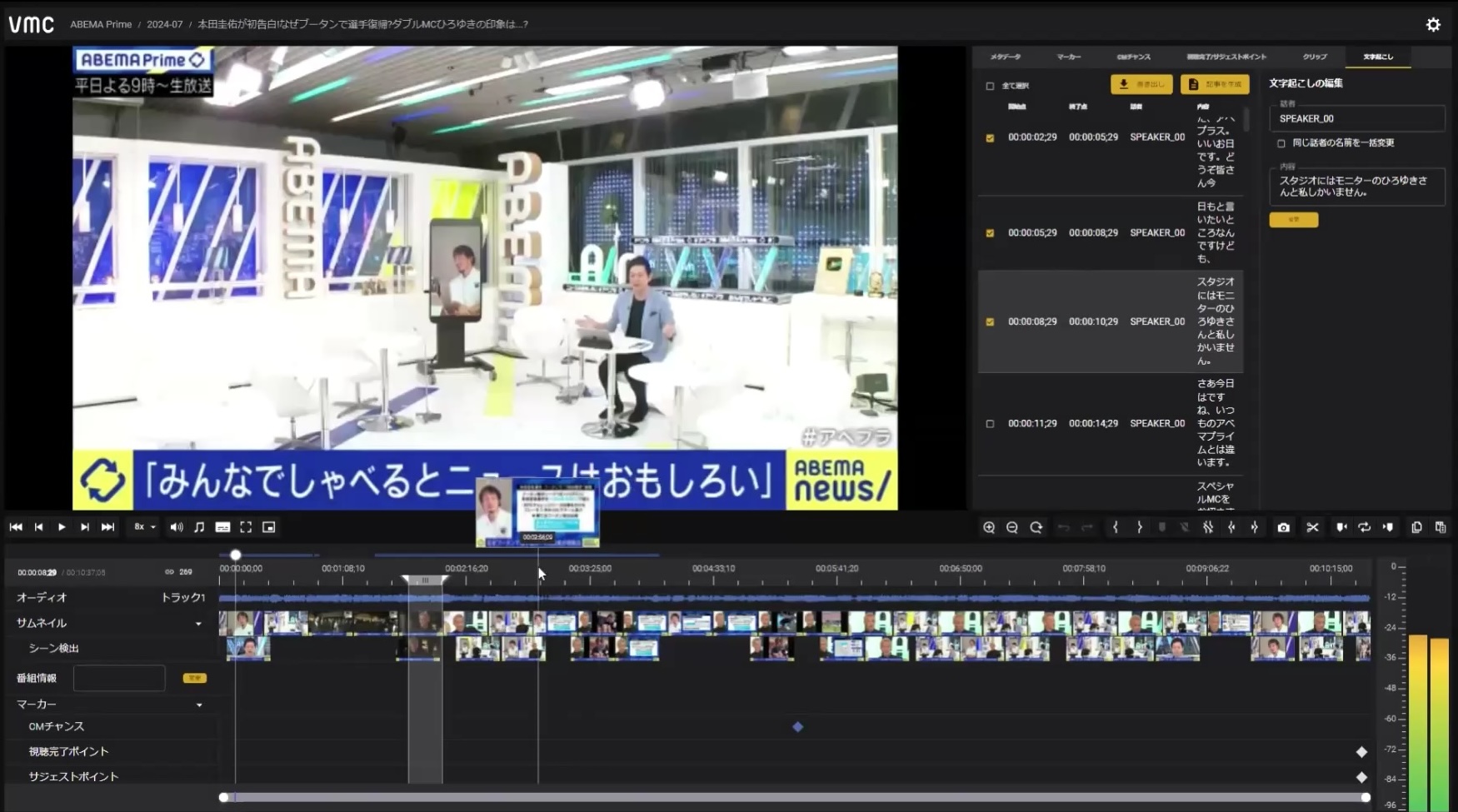
Task: Uncheck the 00:00:05;29 transcript row
Action: click(x=990, y=233)
